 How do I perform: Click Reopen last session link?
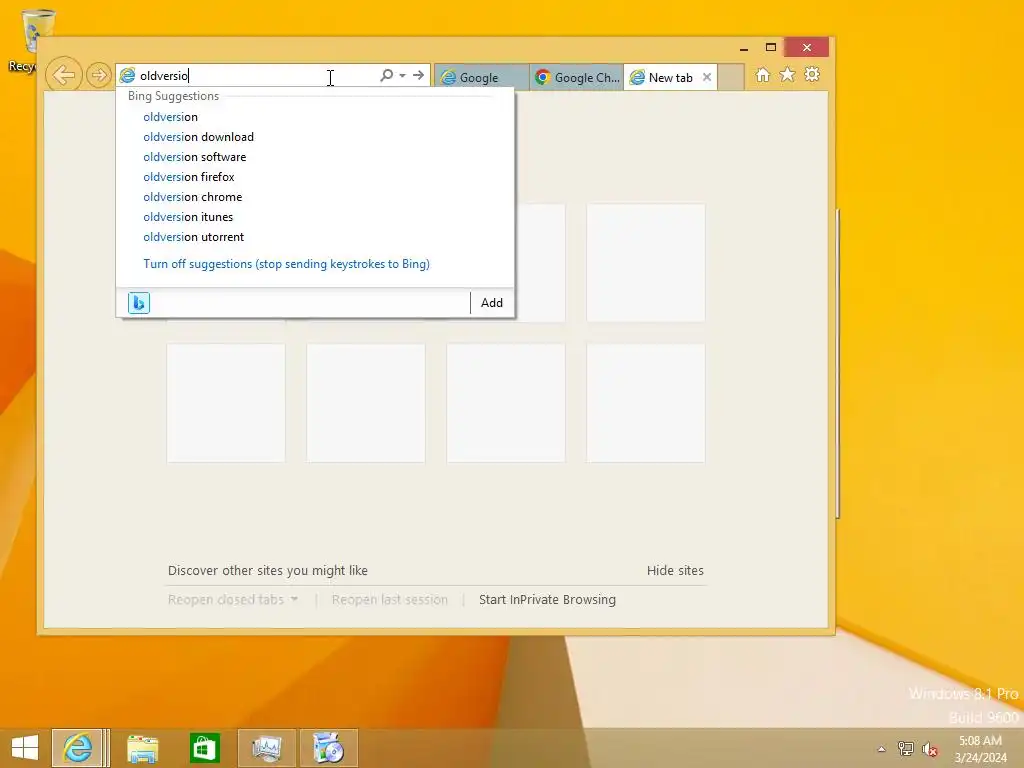[390, 600]
